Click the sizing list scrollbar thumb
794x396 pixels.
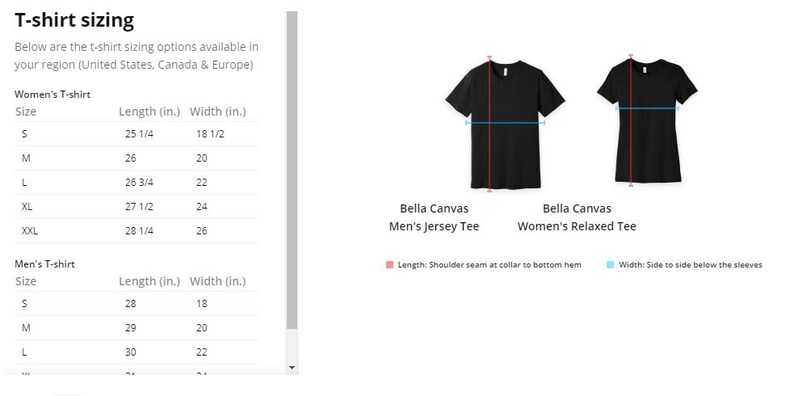pyautogui.click(x=292, y=170)
